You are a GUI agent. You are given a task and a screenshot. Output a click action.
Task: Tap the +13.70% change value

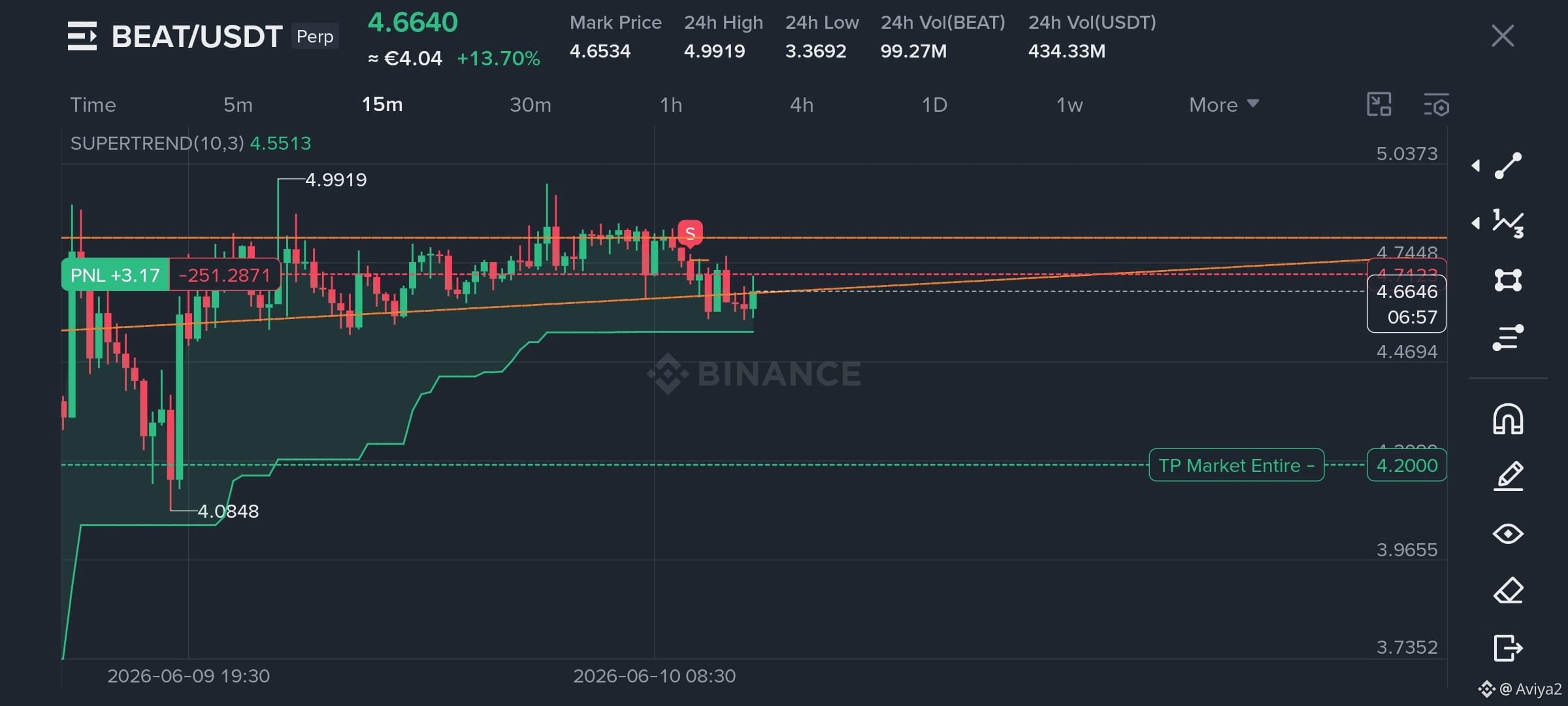point(498,58)
